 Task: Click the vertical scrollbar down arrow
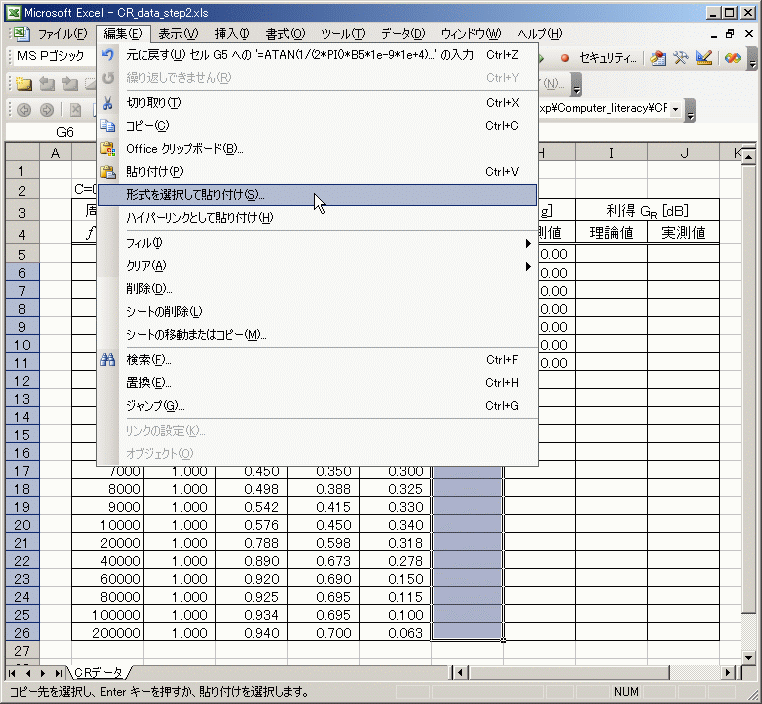(x=750, y=657)
